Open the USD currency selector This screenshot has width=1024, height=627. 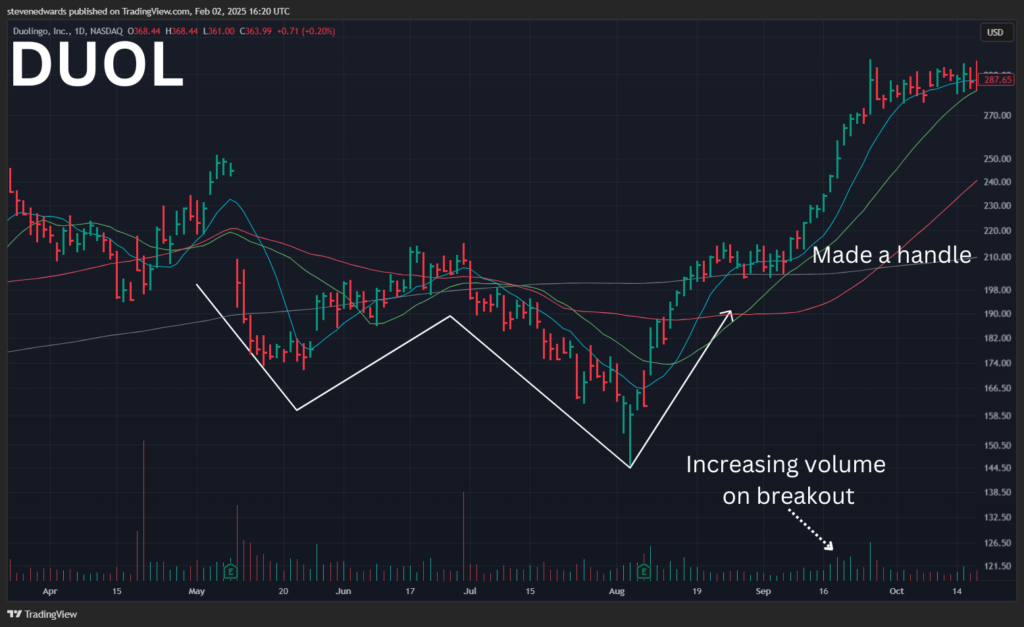click(995, 32)
